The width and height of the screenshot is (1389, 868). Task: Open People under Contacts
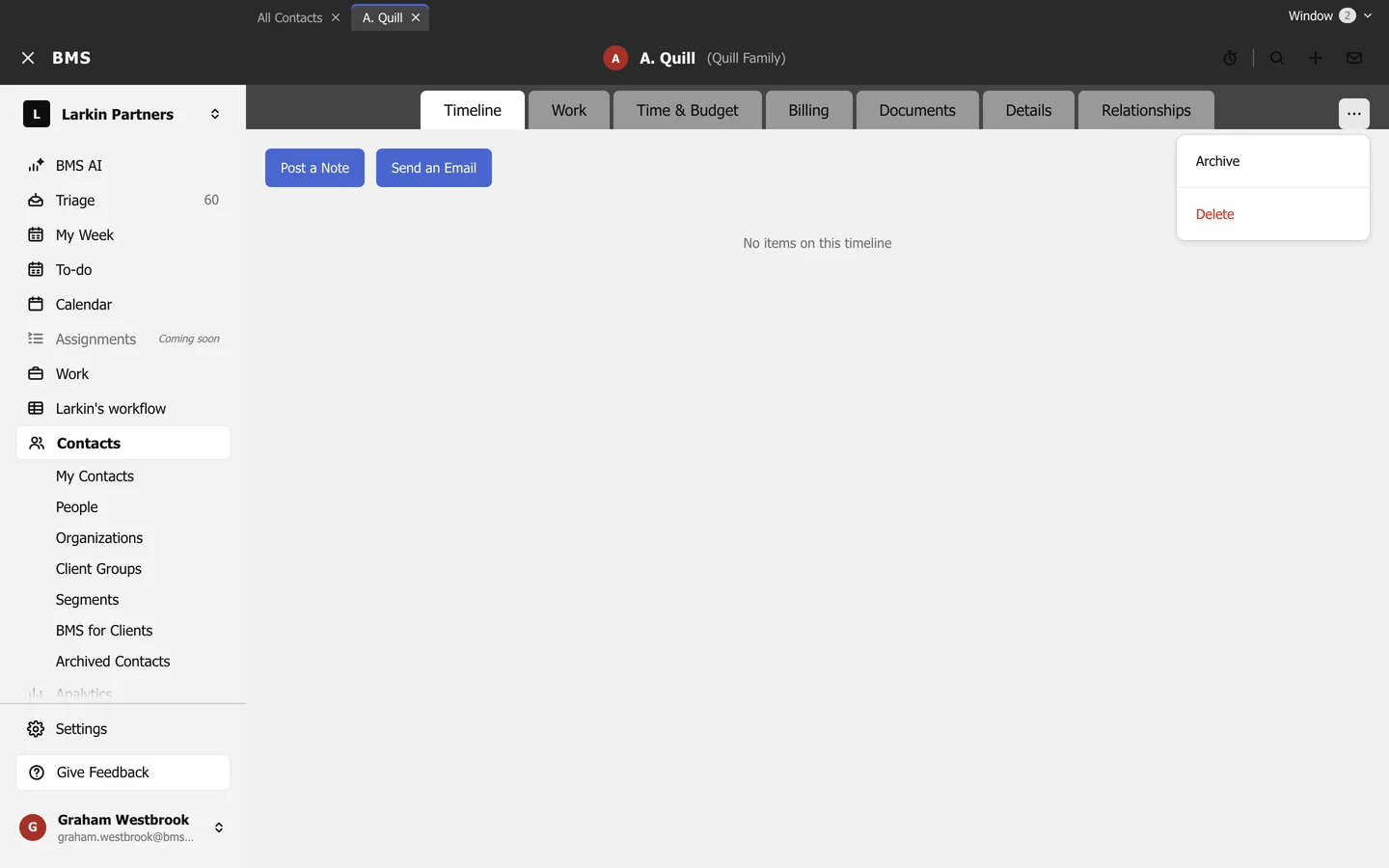(77, 507)
